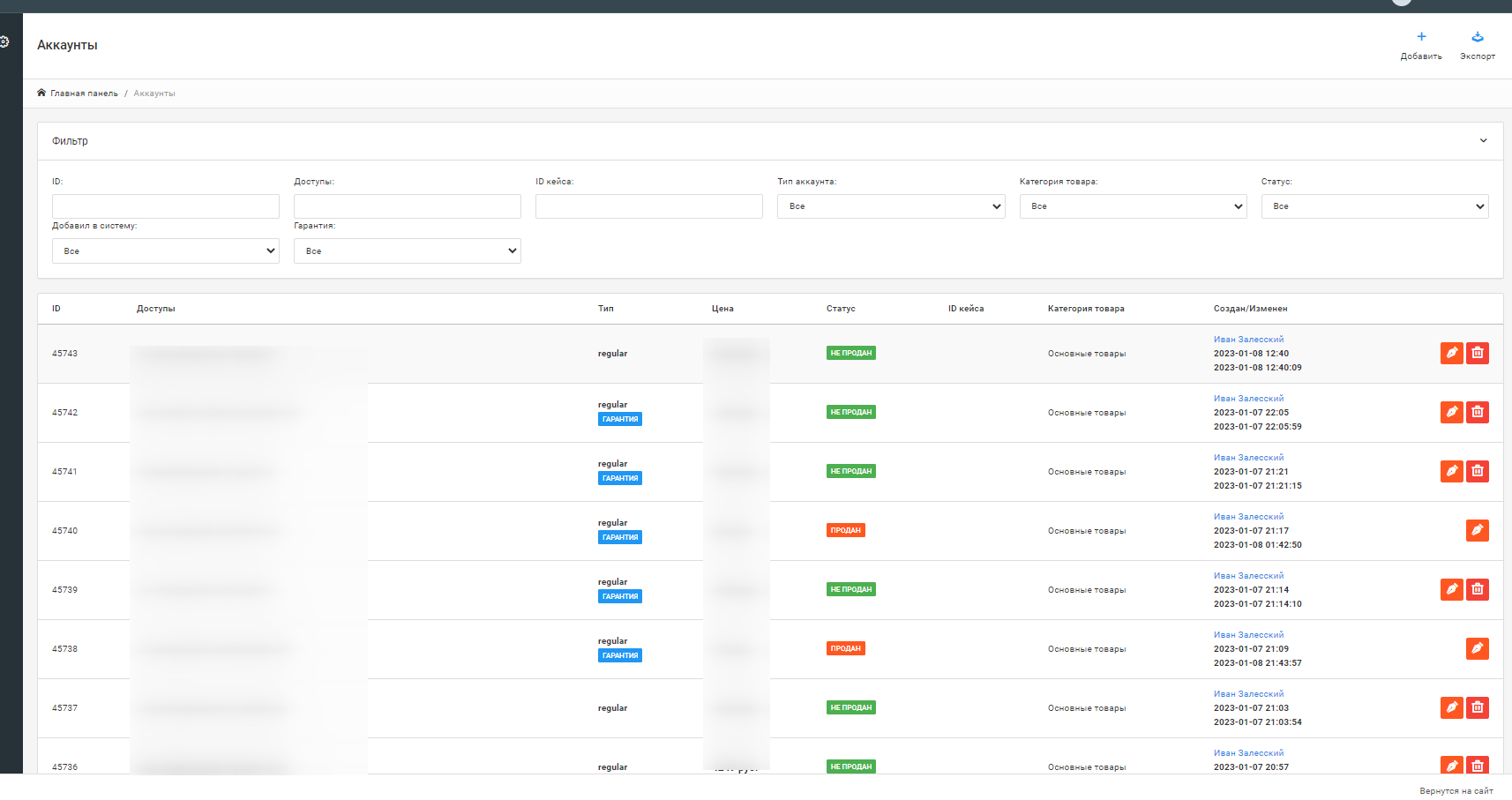Go to Главная панель breadcrumb
1512x800 pixels.
[84, 93]
